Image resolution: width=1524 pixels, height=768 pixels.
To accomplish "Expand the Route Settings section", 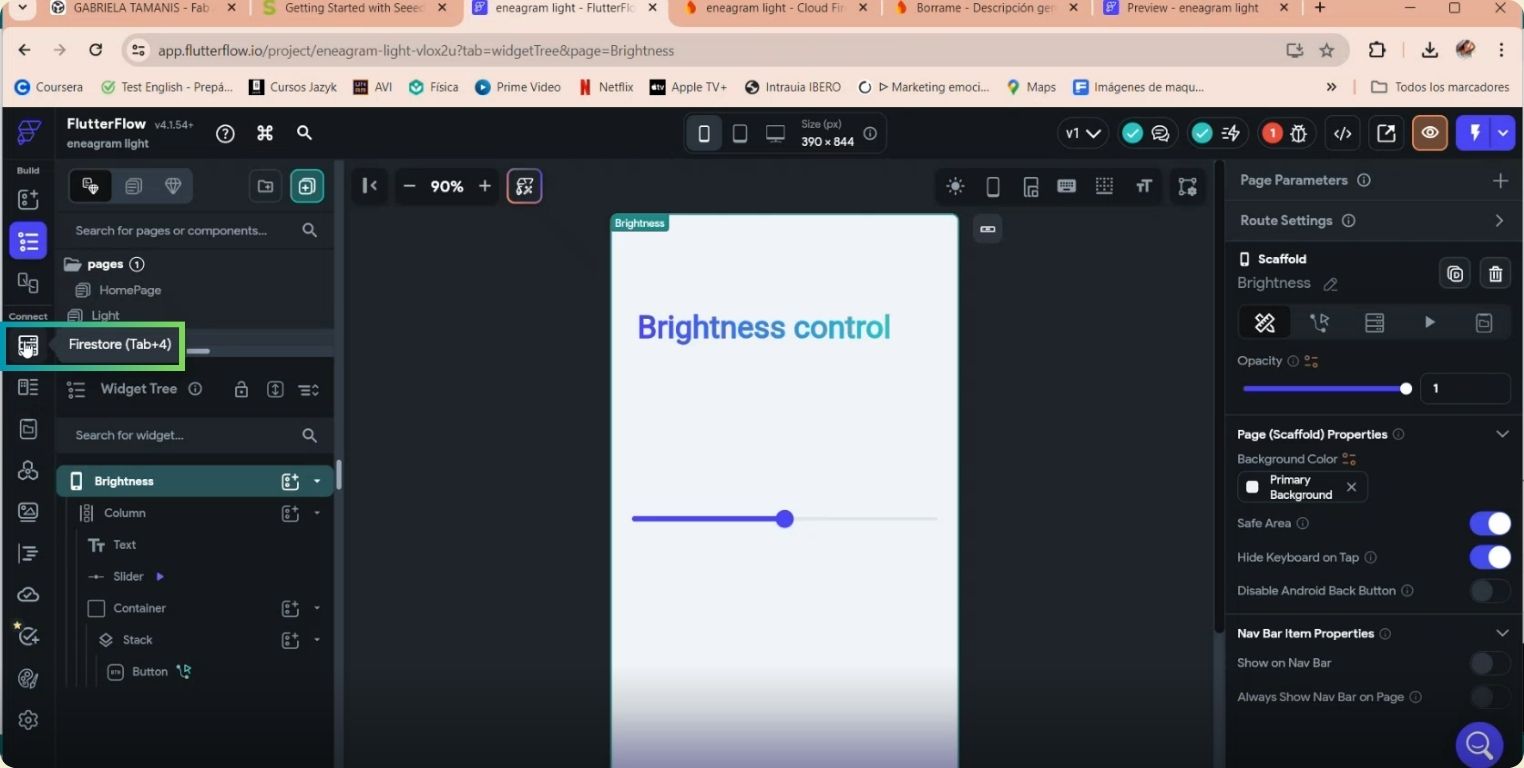I will (x=1499, y=220).
